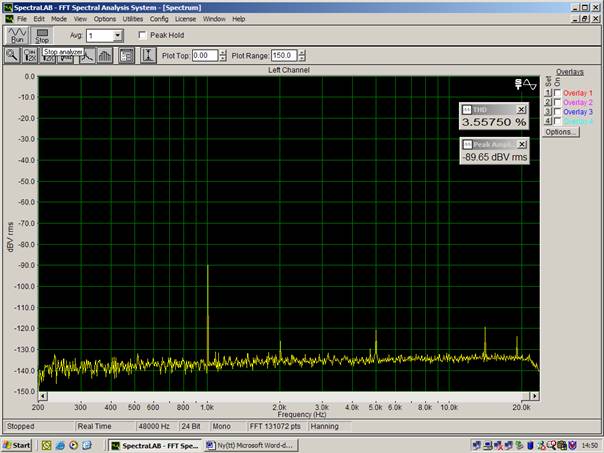This screenshot has height=453, width=604.
Task: Click the media player quick launch icon
Action: coord(73,445)
